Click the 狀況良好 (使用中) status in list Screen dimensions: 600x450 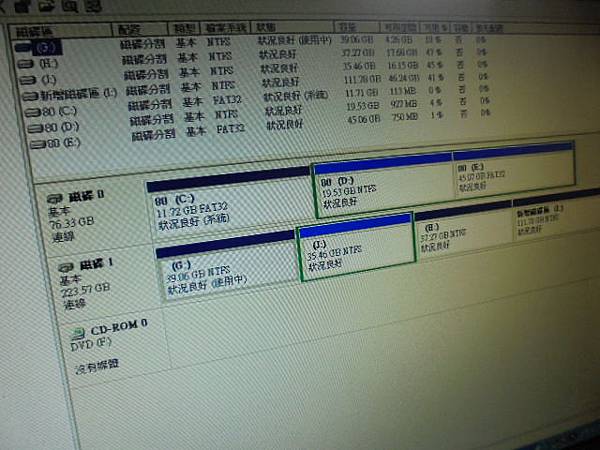click(x=294, y=40)
